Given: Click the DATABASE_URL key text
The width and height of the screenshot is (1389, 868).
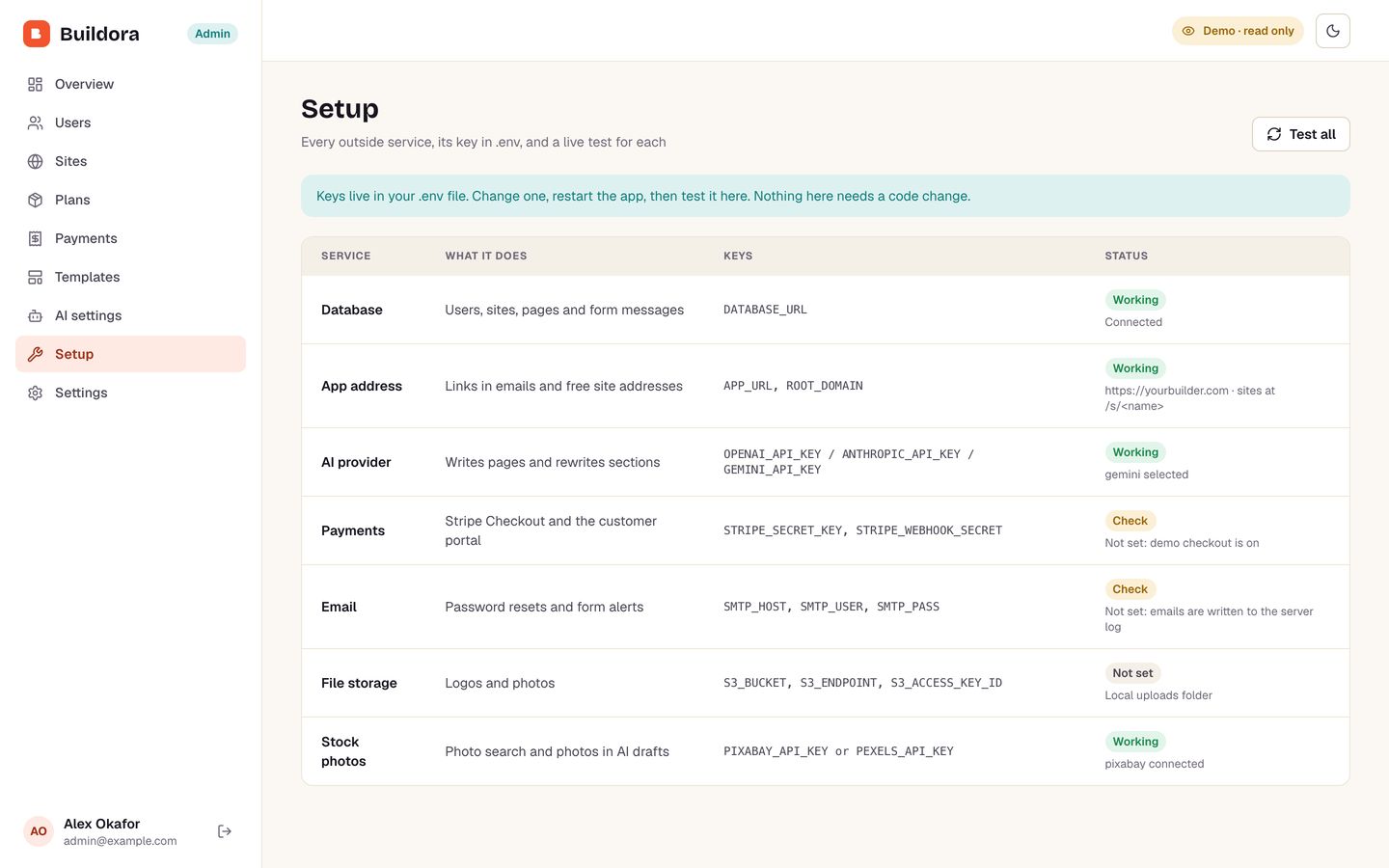Looking at the screenshot, I should [765, 310].
